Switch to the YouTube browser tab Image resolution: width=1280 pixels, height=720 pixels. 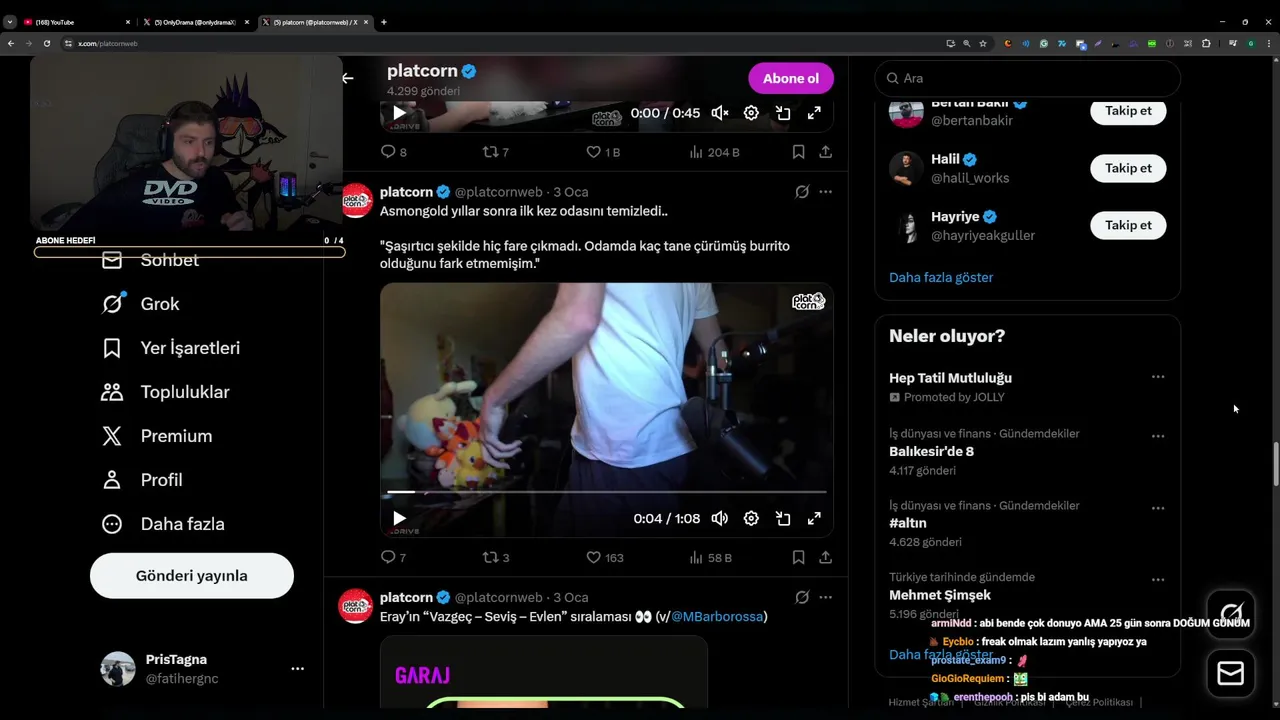coord(76,22)
